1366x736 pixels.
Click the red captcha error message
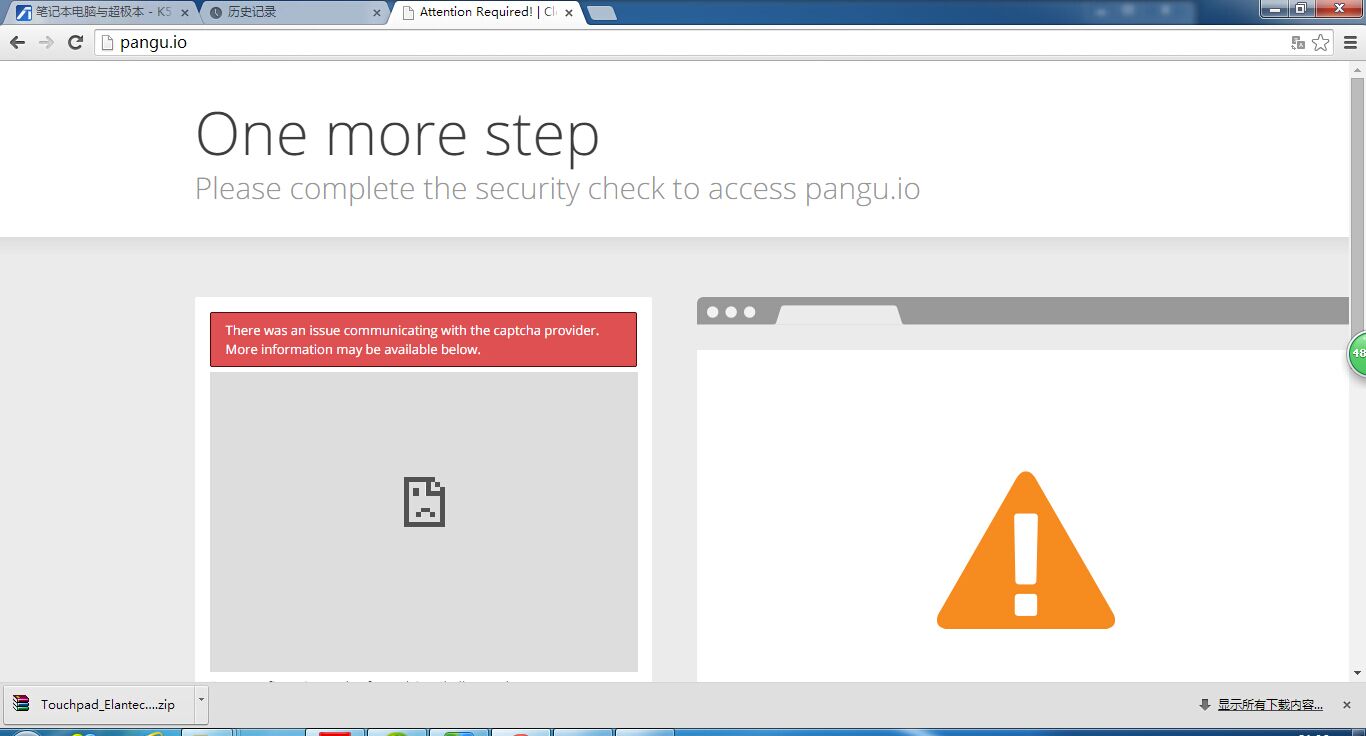pyautogui.click(x=423, y=340)
